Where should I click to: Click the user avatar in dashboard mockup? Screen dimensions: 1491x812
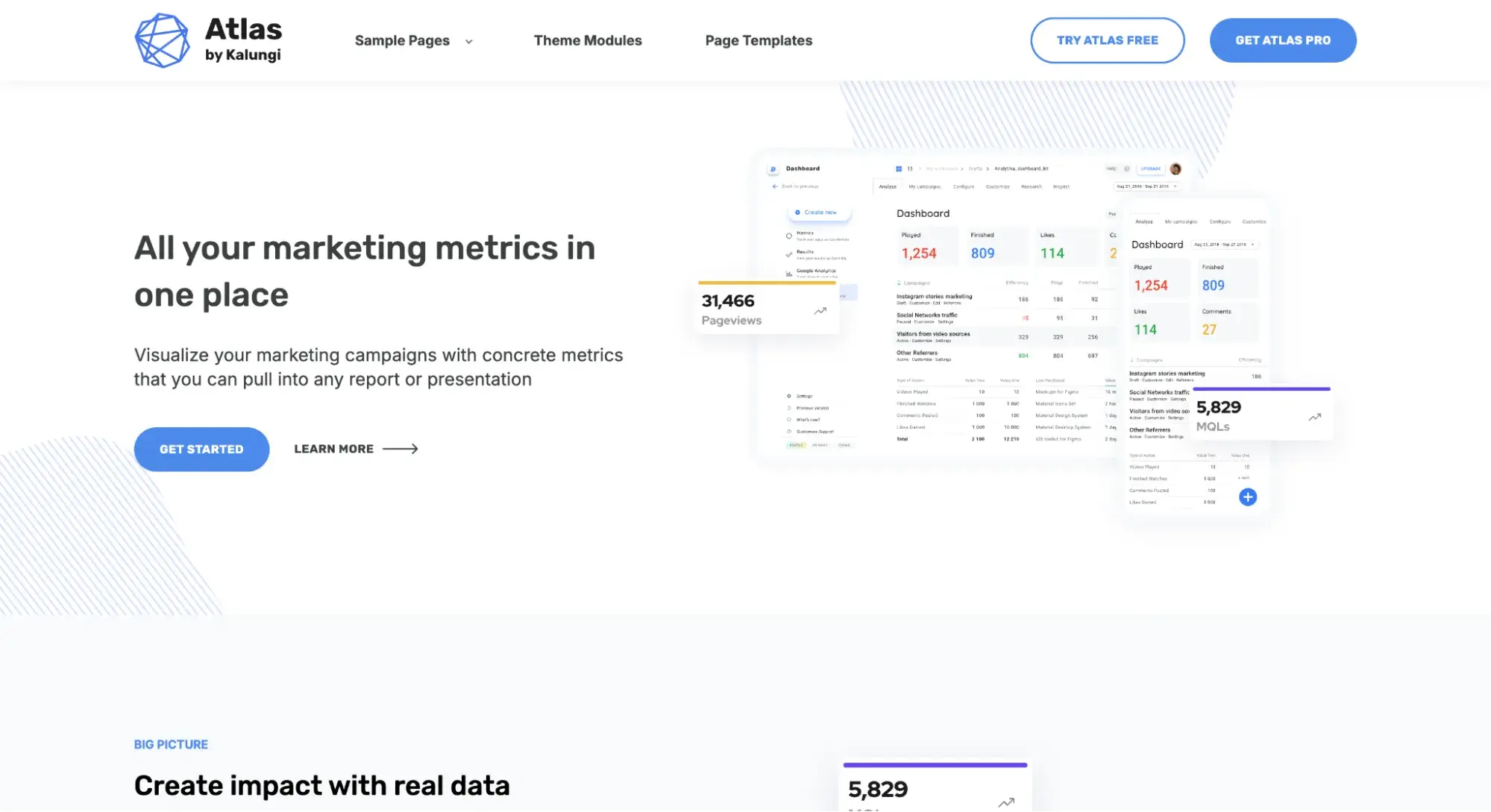click(x=1175, y=169)
